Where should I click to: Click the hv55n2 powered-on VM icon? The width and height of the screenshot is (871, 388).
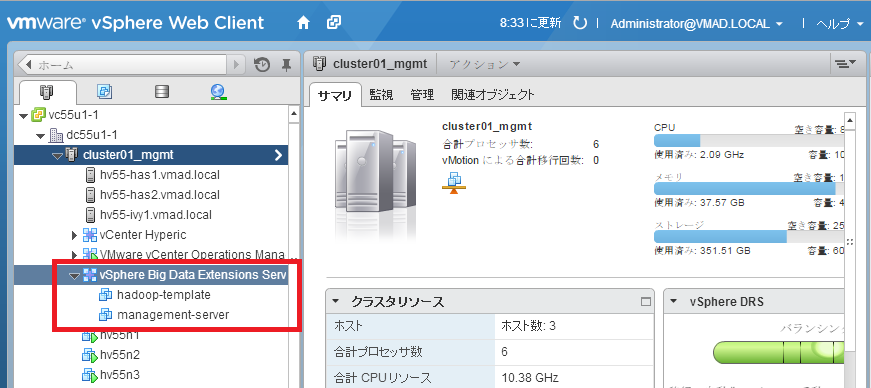pos(89,355)
